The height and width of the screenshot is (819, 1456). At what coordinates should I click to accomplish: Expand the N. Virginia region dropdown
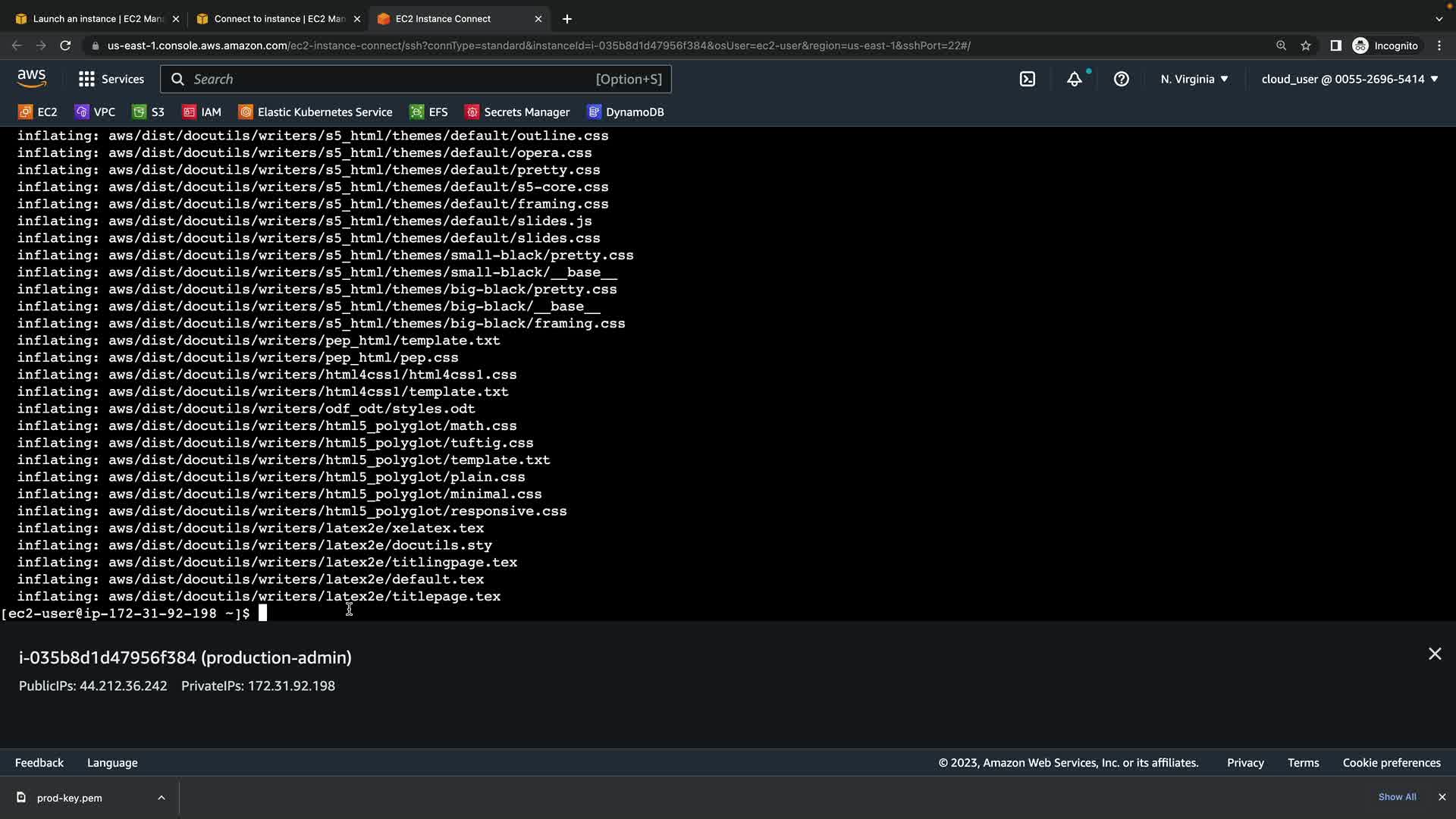(x=1194, y=79)
